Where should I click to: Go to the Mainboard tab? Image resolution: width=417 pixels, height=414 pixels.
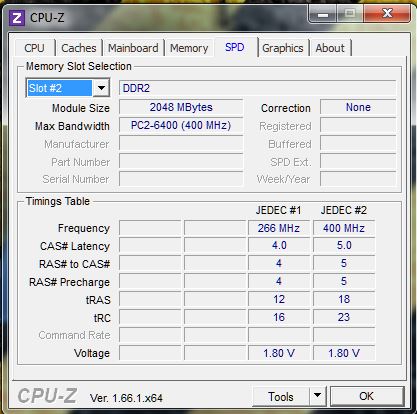click(x=133, y=48)
